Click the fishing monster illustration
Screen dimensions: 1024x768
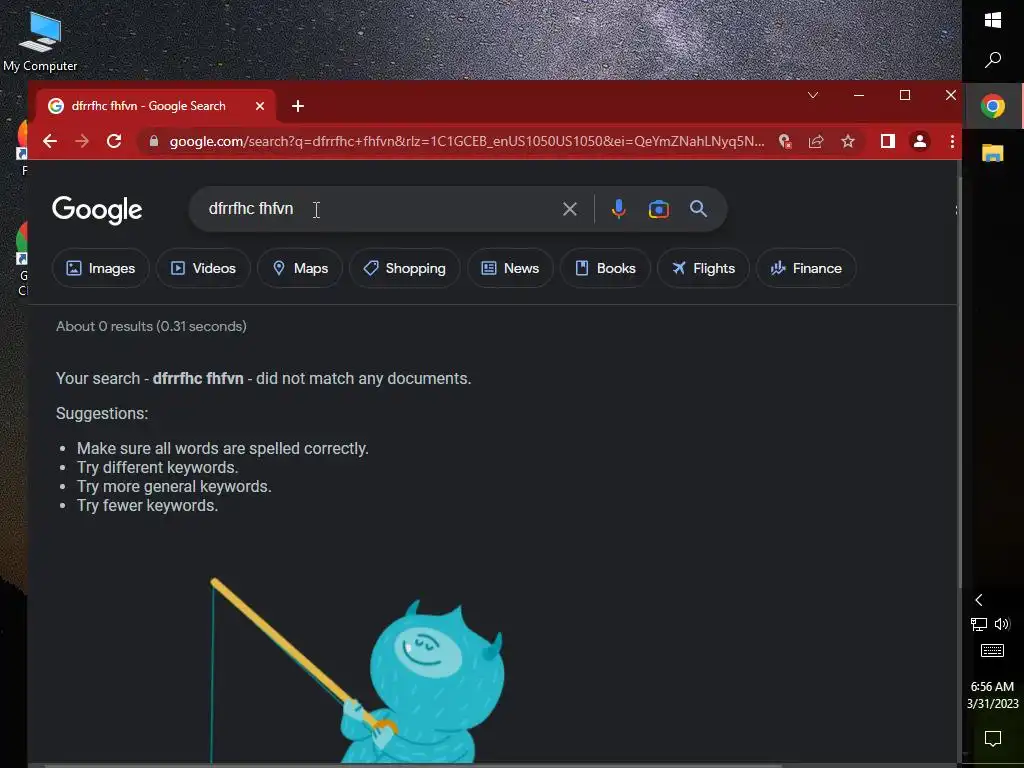click(357, 670)
